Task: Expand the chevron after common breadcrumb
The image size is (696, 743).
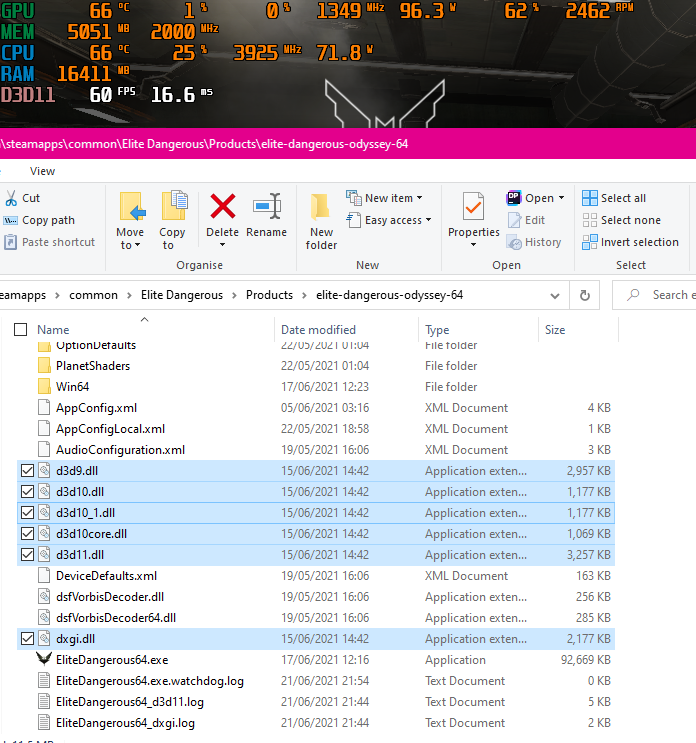Action: pos(129,295)
